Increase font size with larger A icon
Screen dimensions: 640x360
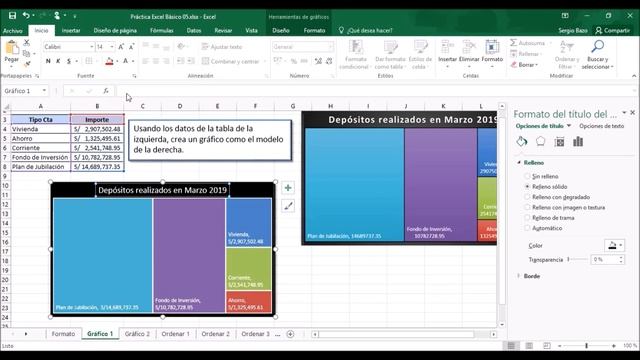click(121, 47)
